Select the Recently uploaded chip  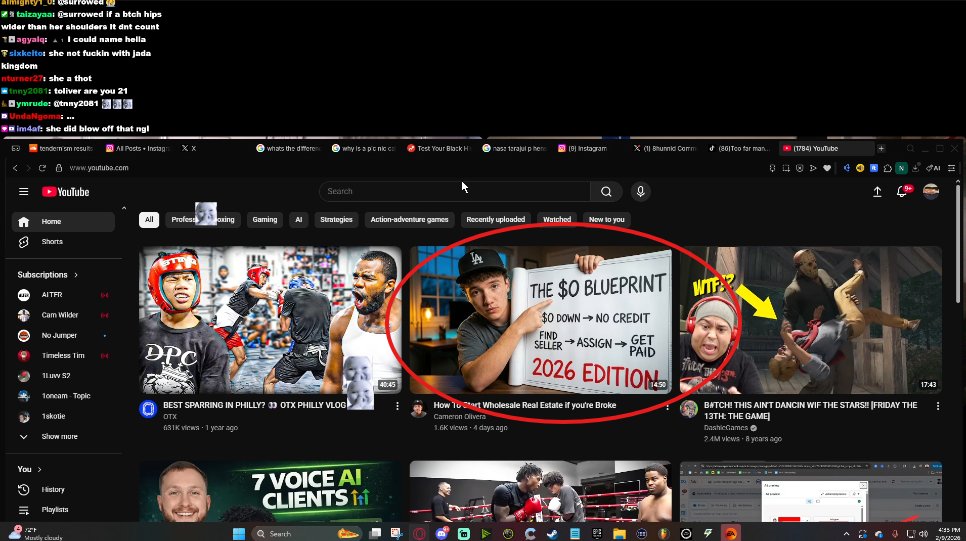tap(496, 219)
